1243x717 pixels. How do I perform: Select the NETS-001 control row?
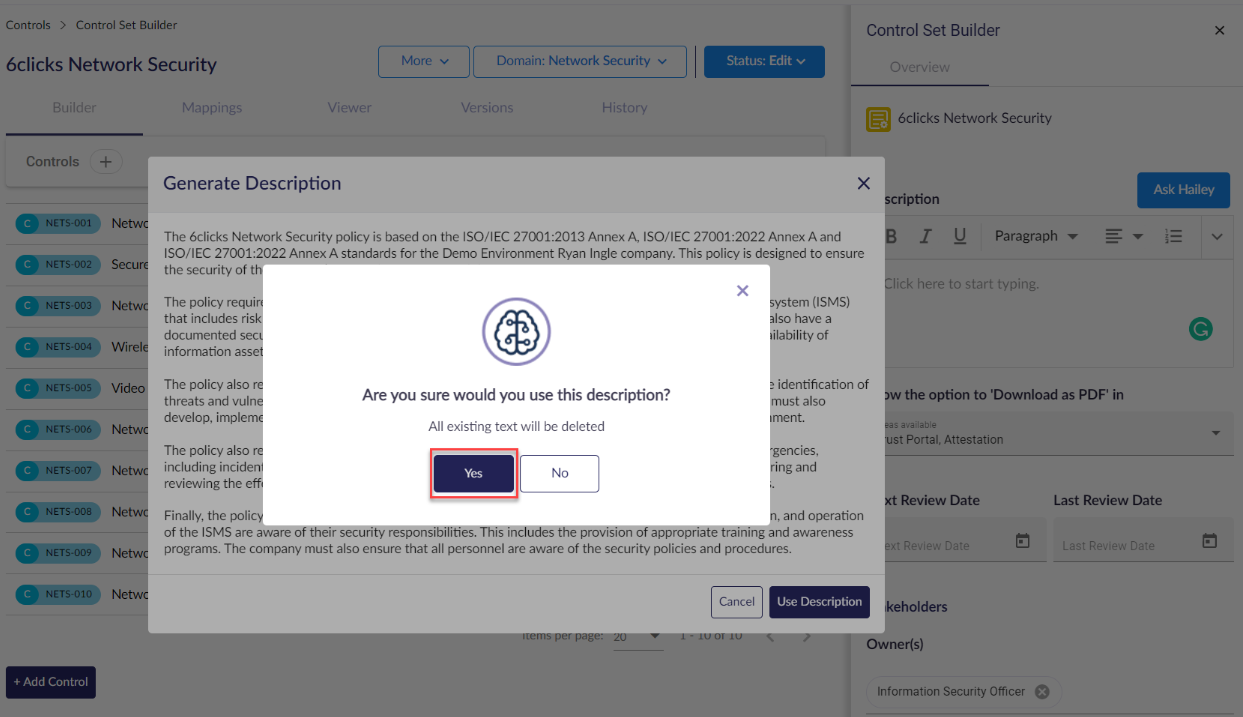[x=78, y=223]
